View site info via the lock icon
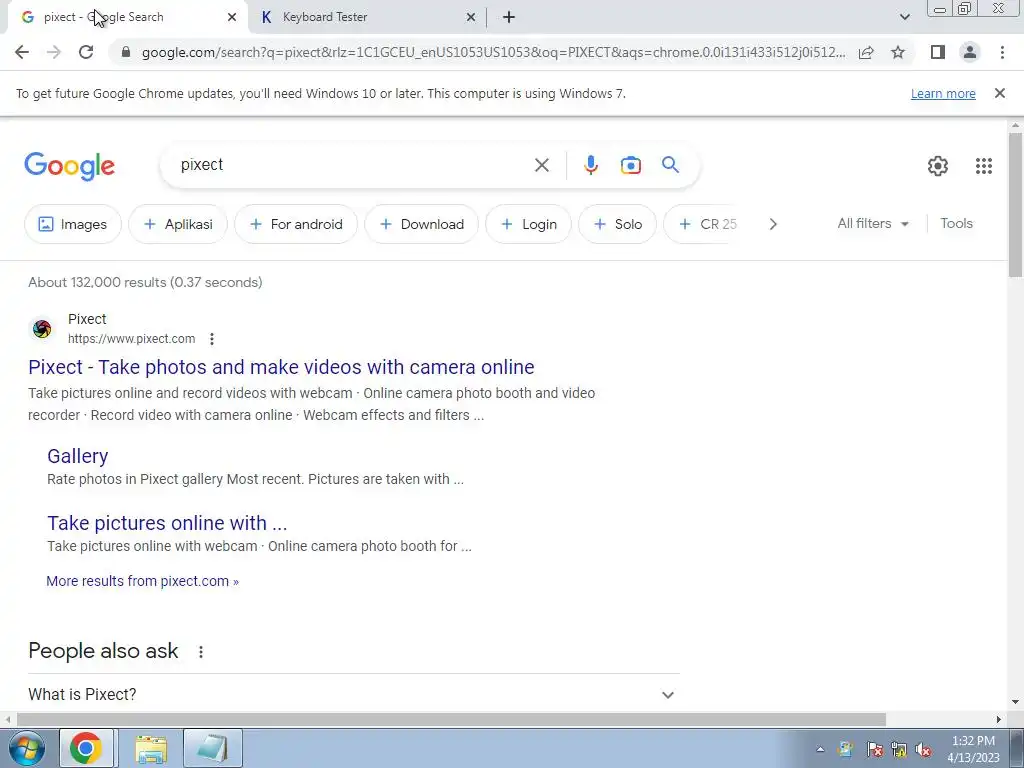The height and width of the screenshot is (768, 1024). 126,52
